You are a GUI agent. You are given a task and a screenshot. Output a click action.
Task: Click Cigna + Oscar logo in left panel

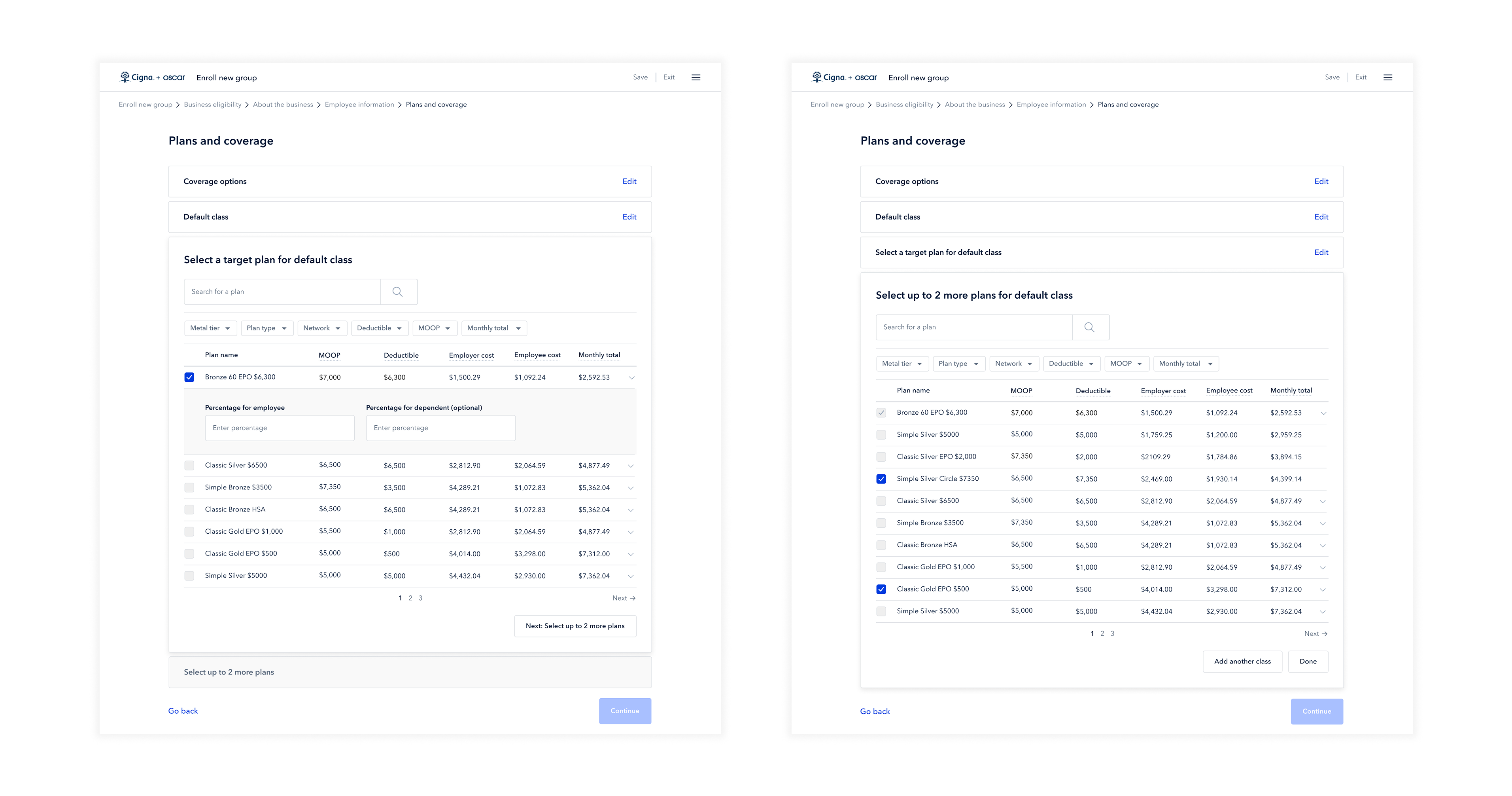pyautogui.click(x=152, y=78)
